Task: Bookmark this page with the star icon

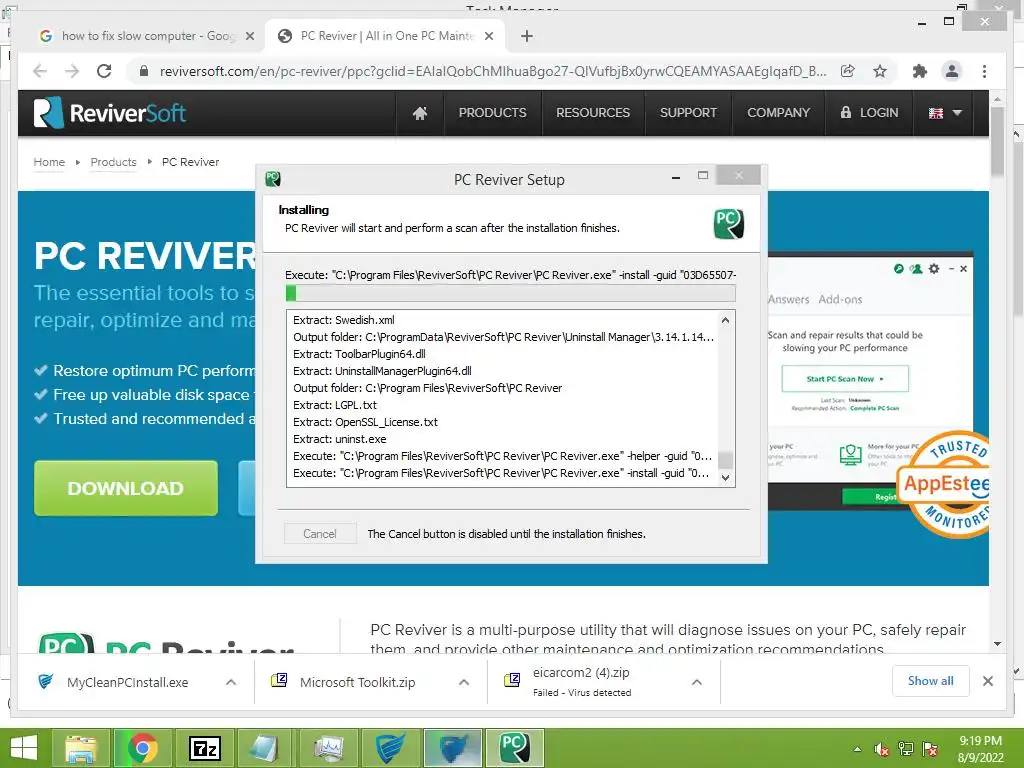Action: [x=880, y=71]
